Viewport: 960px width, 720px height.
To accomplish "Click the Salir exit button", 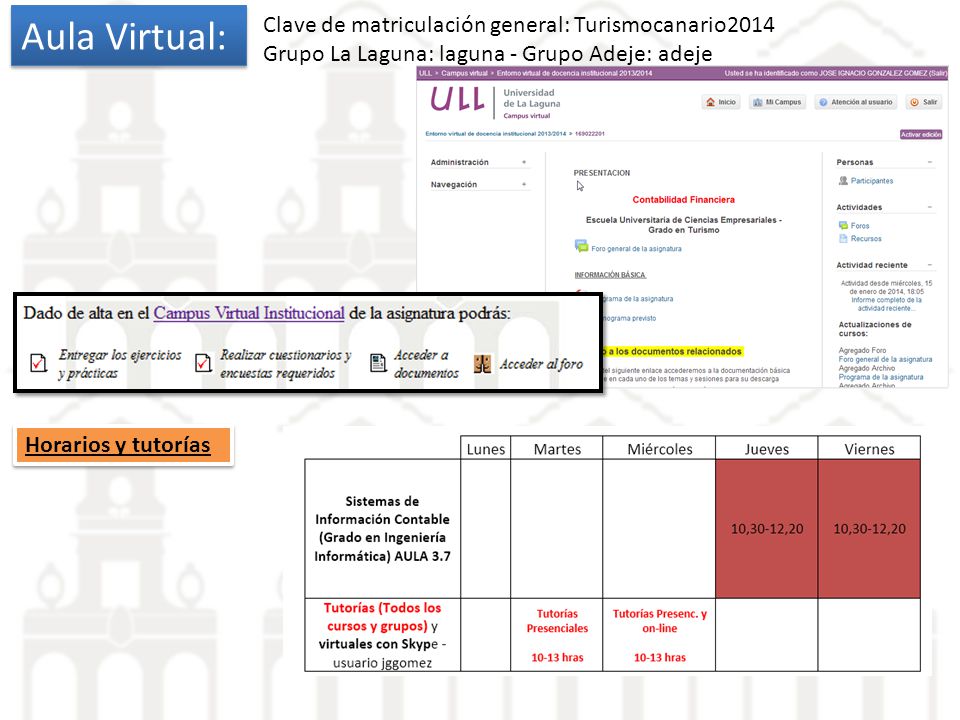I will pos(924,102).
